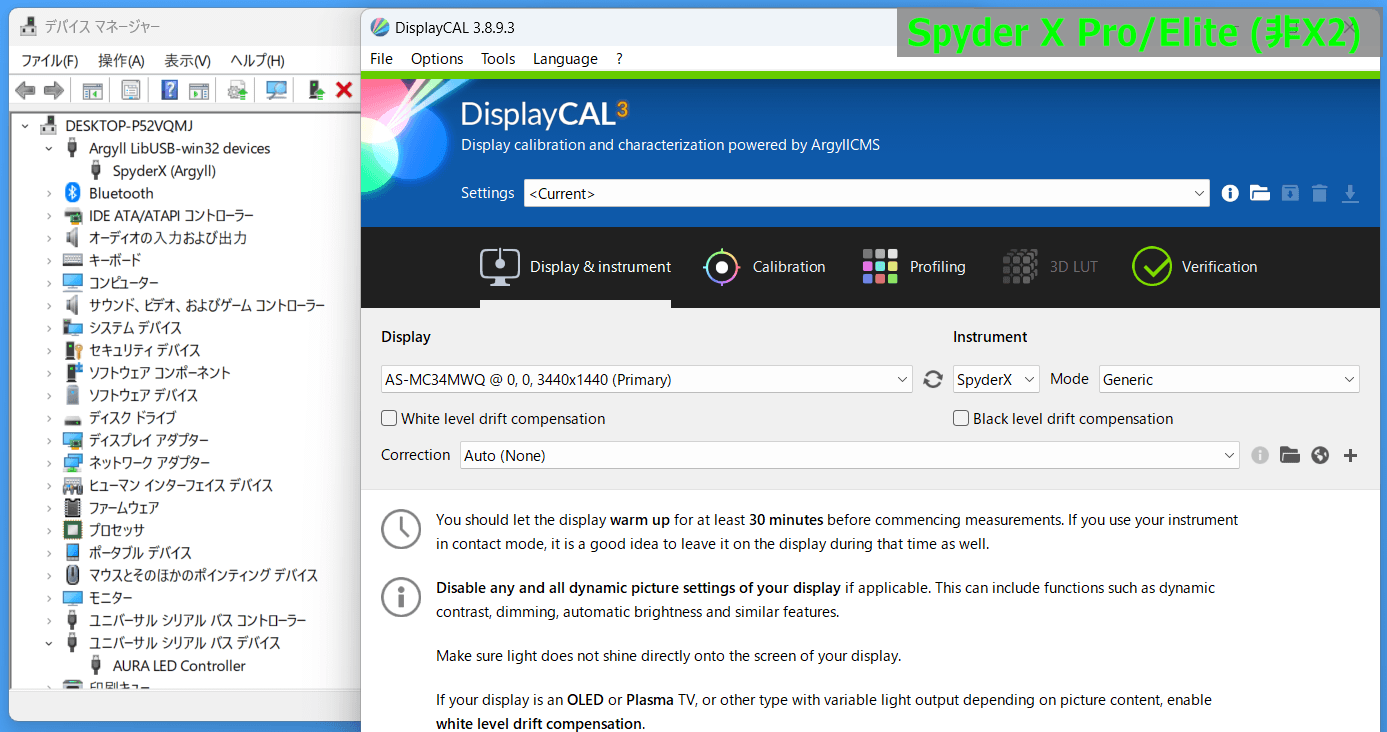Click the Forward arrow in Device Manager toolbar
The height and width of the screenshot is (732, 1387).
click(54, 91)
